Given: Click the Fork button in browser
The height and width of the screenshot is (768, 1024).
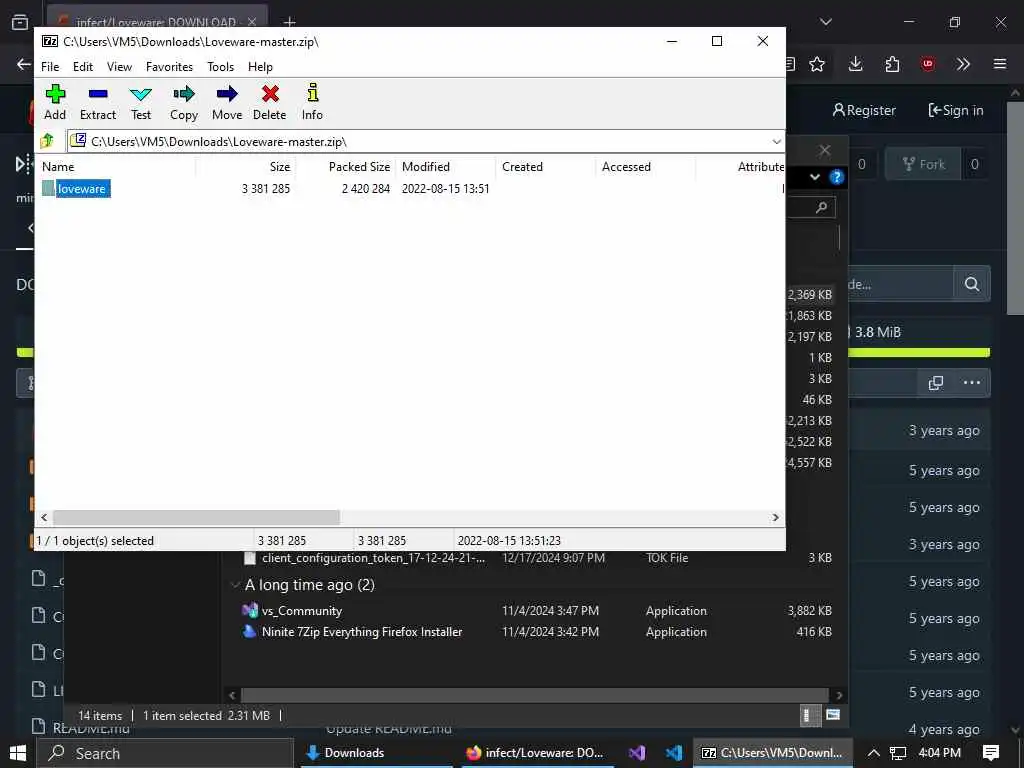Looking at the screenshot, I should coord(923,164).
